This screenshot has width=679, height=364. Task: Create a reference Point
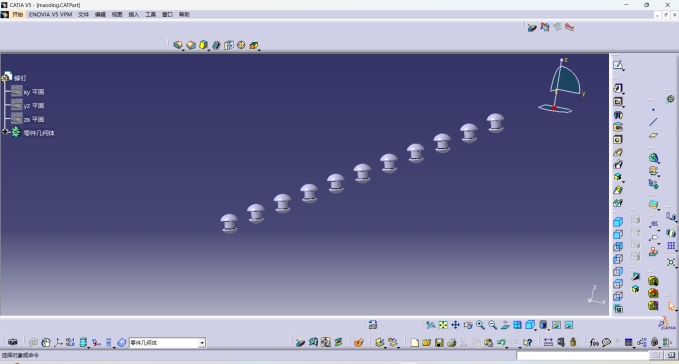(653, 110)
